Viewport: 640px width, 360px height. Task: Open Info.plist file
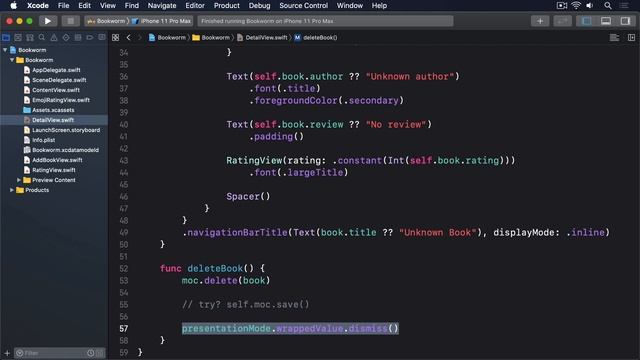[43, 140]
